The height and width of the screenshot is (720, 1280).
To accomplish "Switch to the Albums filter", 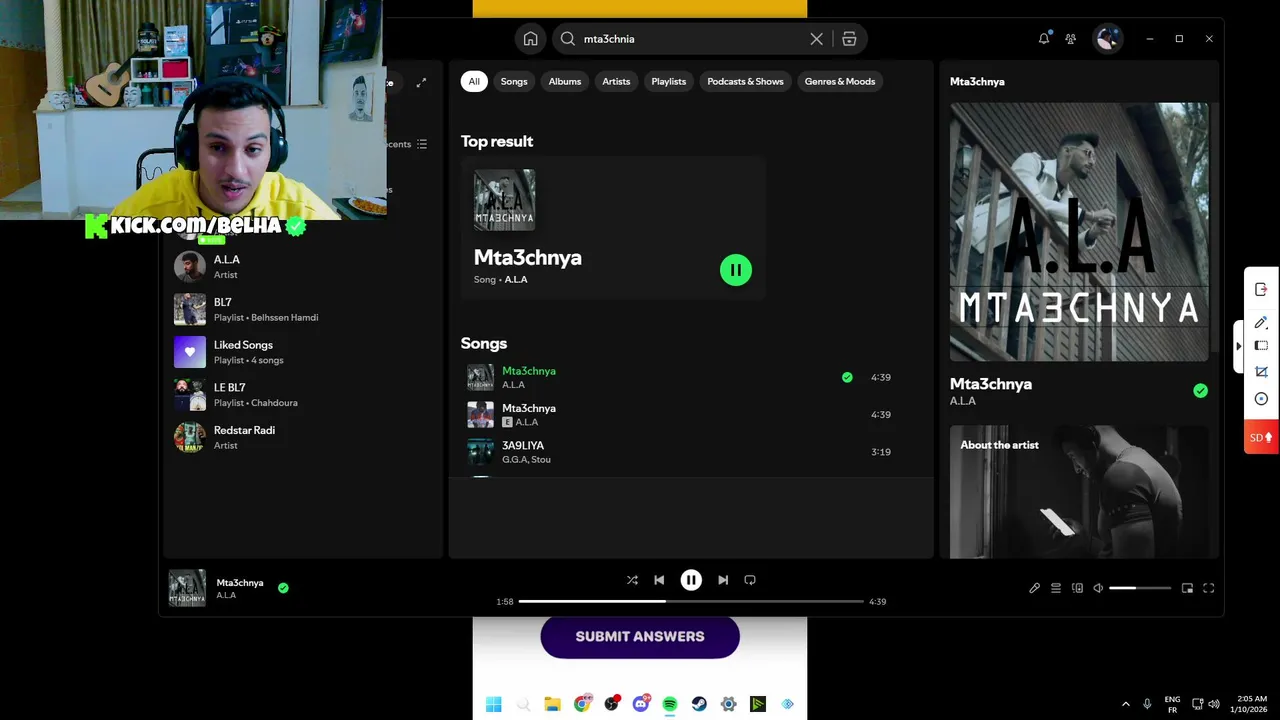I will (565, 81).
